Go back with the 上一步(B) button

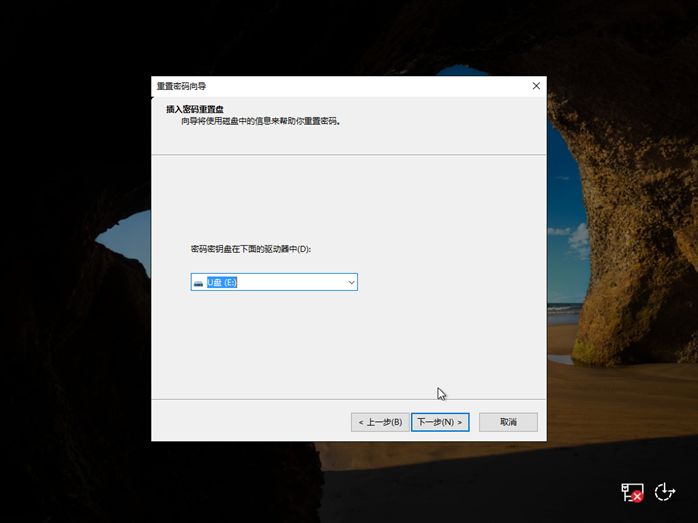point(380,422)
